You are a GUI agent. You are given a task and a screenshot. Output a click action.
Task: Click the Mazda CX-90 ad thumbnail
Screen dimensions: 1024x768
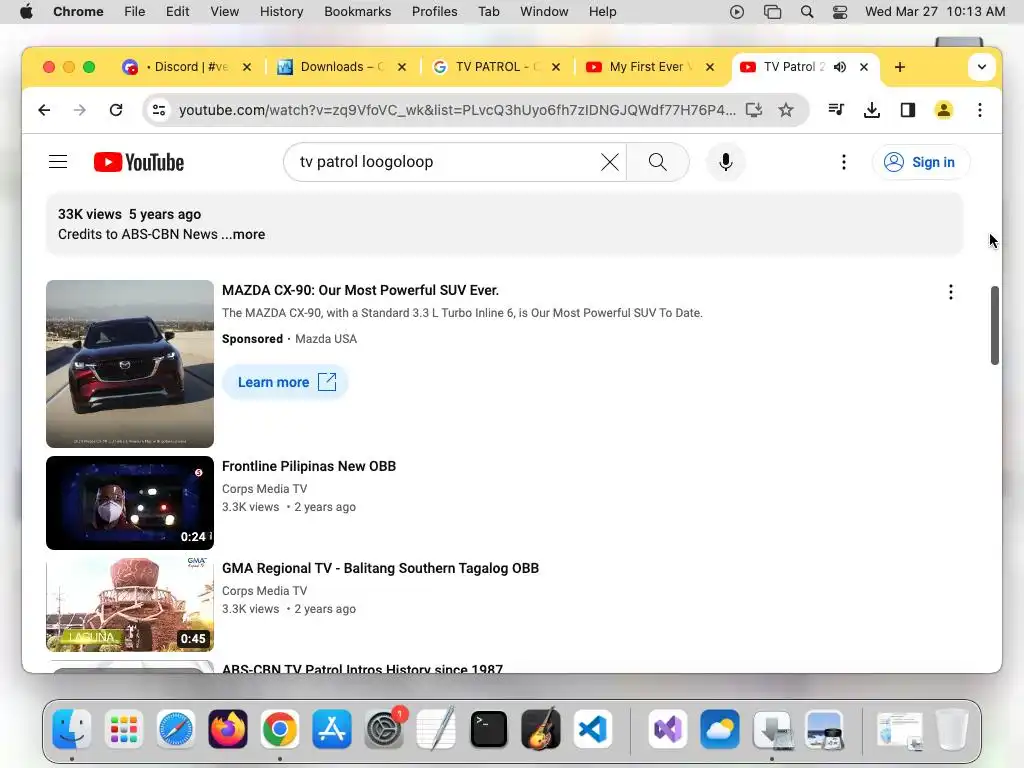[130, 364]
